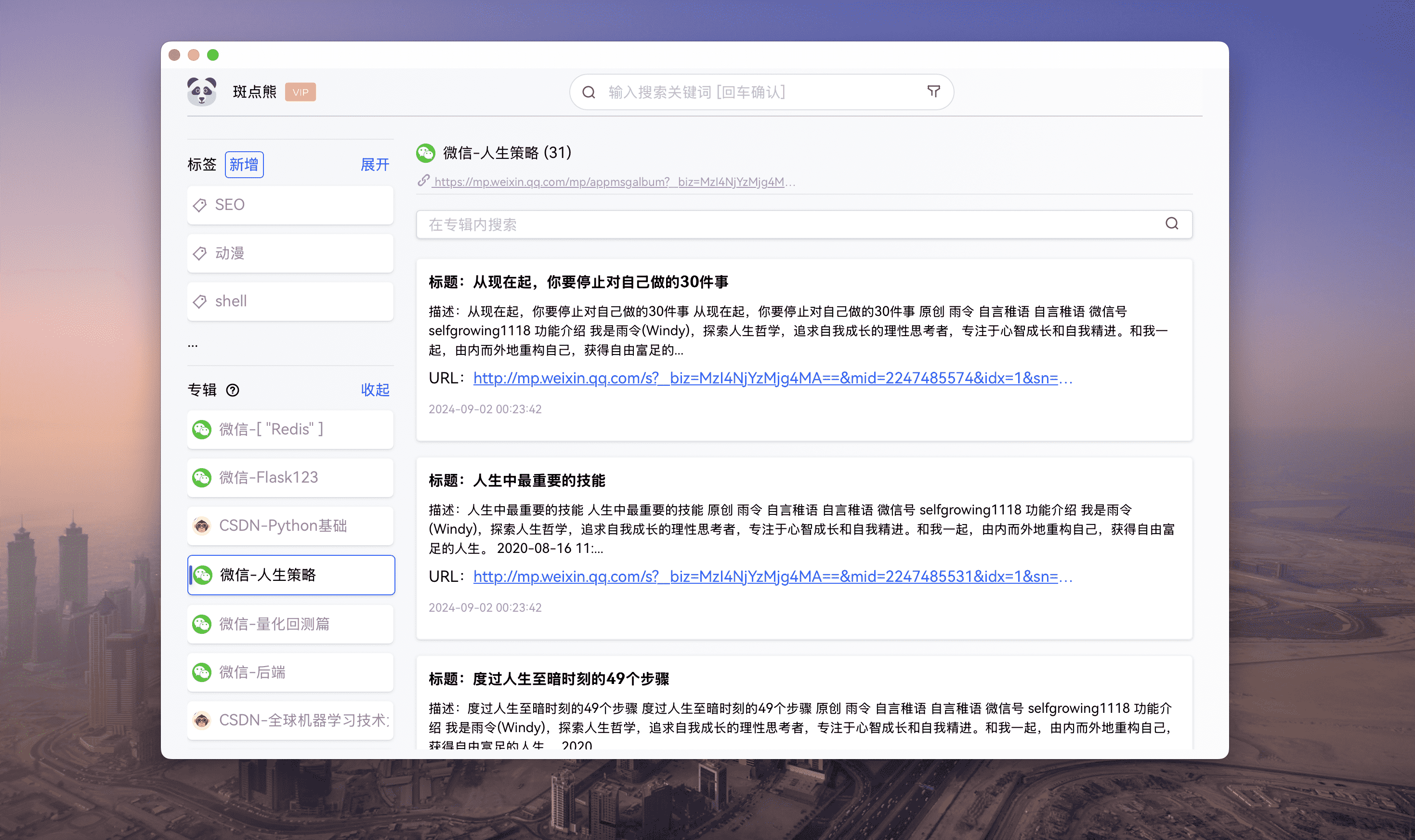Image resolution: width=1415 pixels, height=840 pixels.
Task: Click the WeChat icon beside 微信-人生策略 heading
Action: 426,153
